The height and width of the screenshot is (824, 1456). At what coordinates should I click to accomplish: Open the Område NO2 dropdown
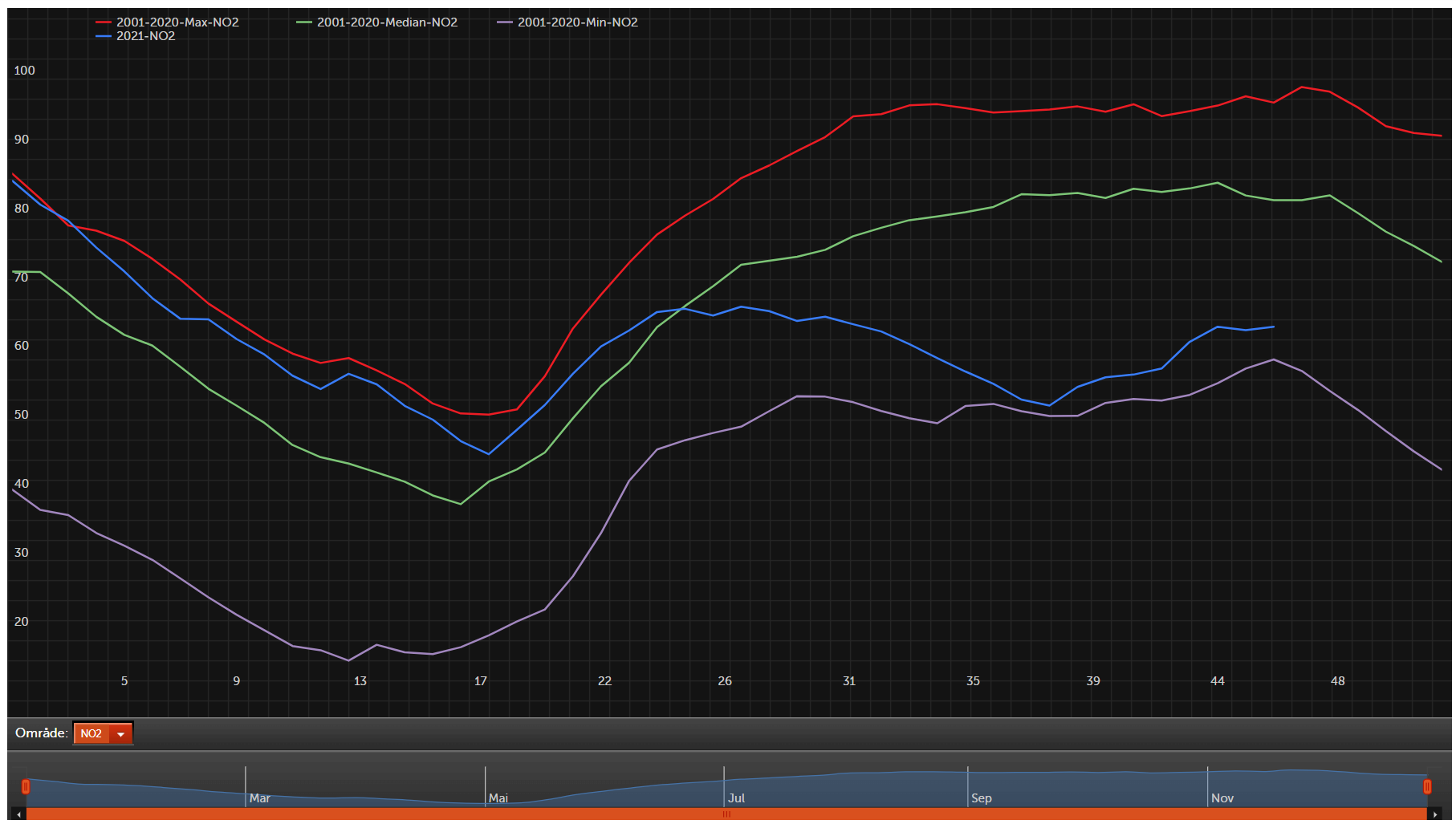point(103,733)
